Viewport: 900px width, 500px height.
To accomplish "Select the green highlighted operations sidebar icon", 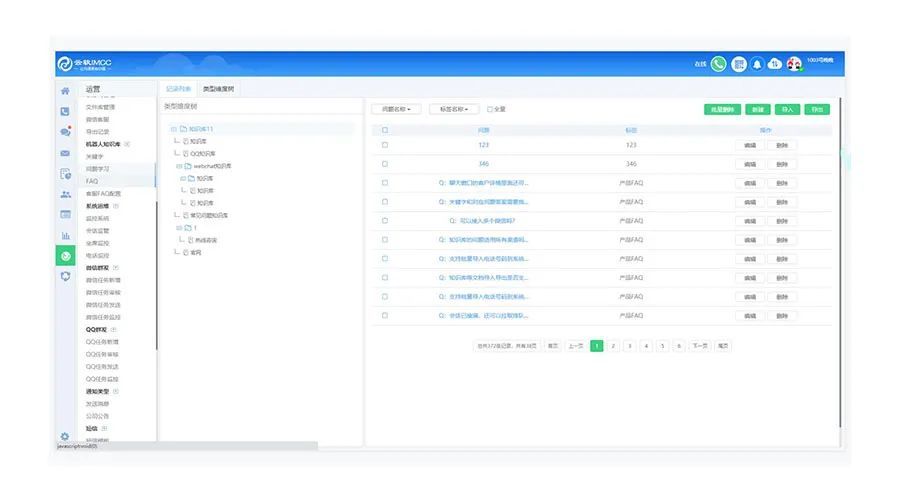I will [65, 256].
